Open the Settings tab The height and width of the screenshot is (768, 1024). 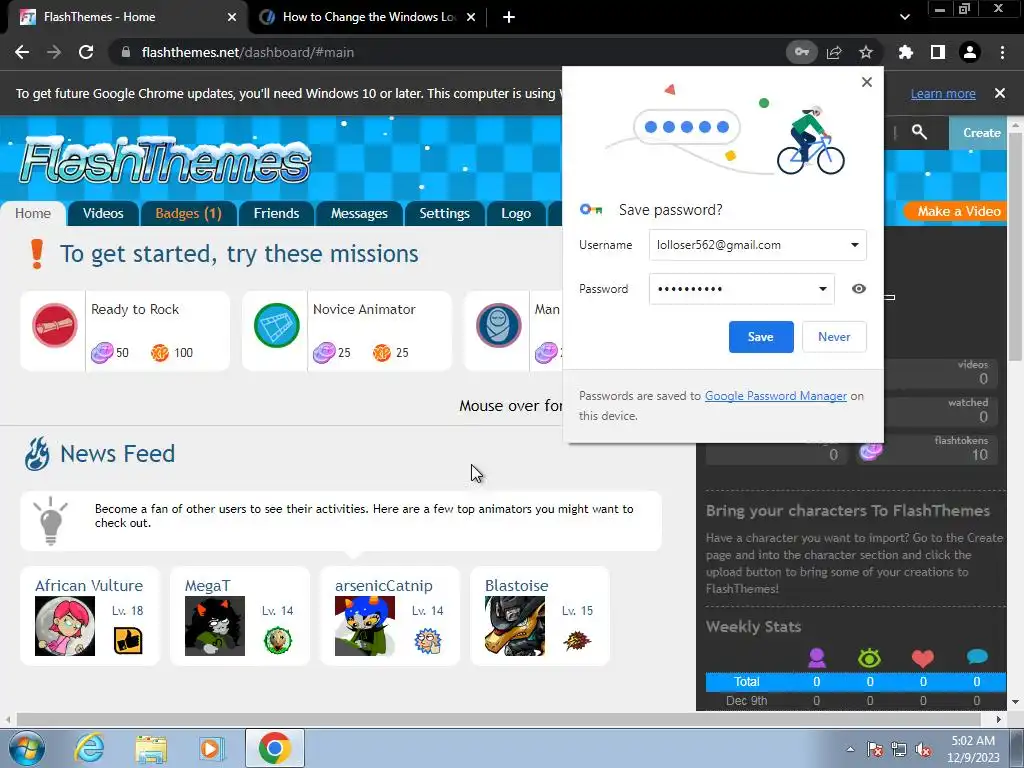(x=444, y=214)
